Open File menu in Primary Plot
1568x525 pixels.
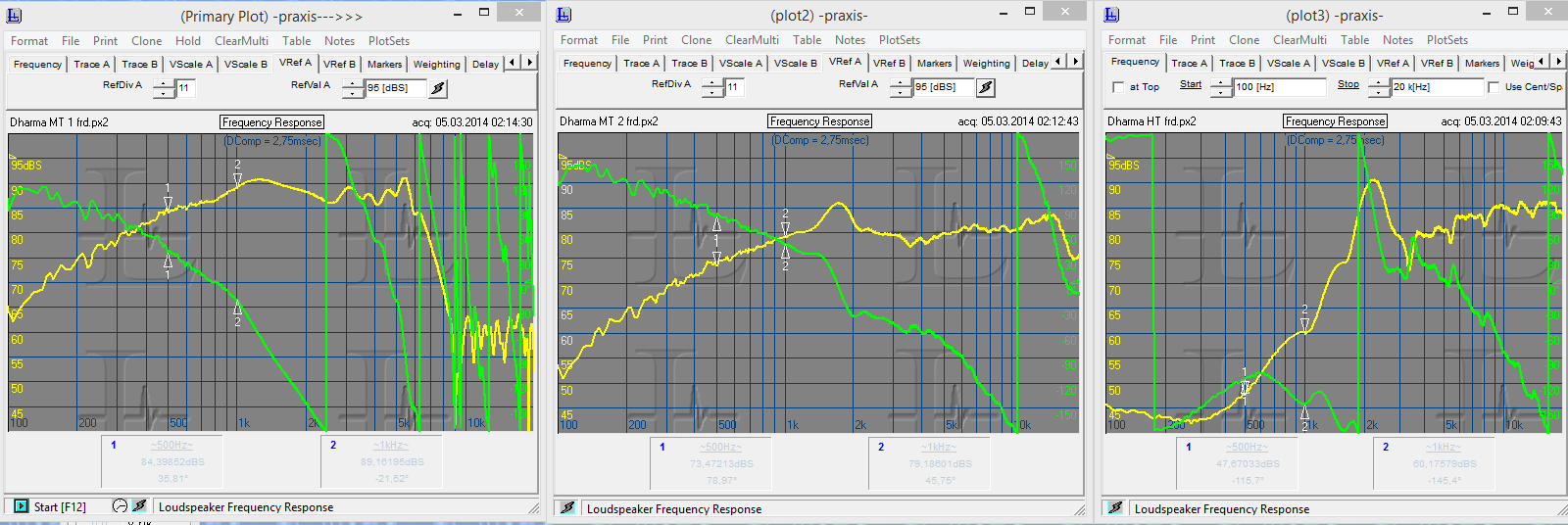coord(71,41)
